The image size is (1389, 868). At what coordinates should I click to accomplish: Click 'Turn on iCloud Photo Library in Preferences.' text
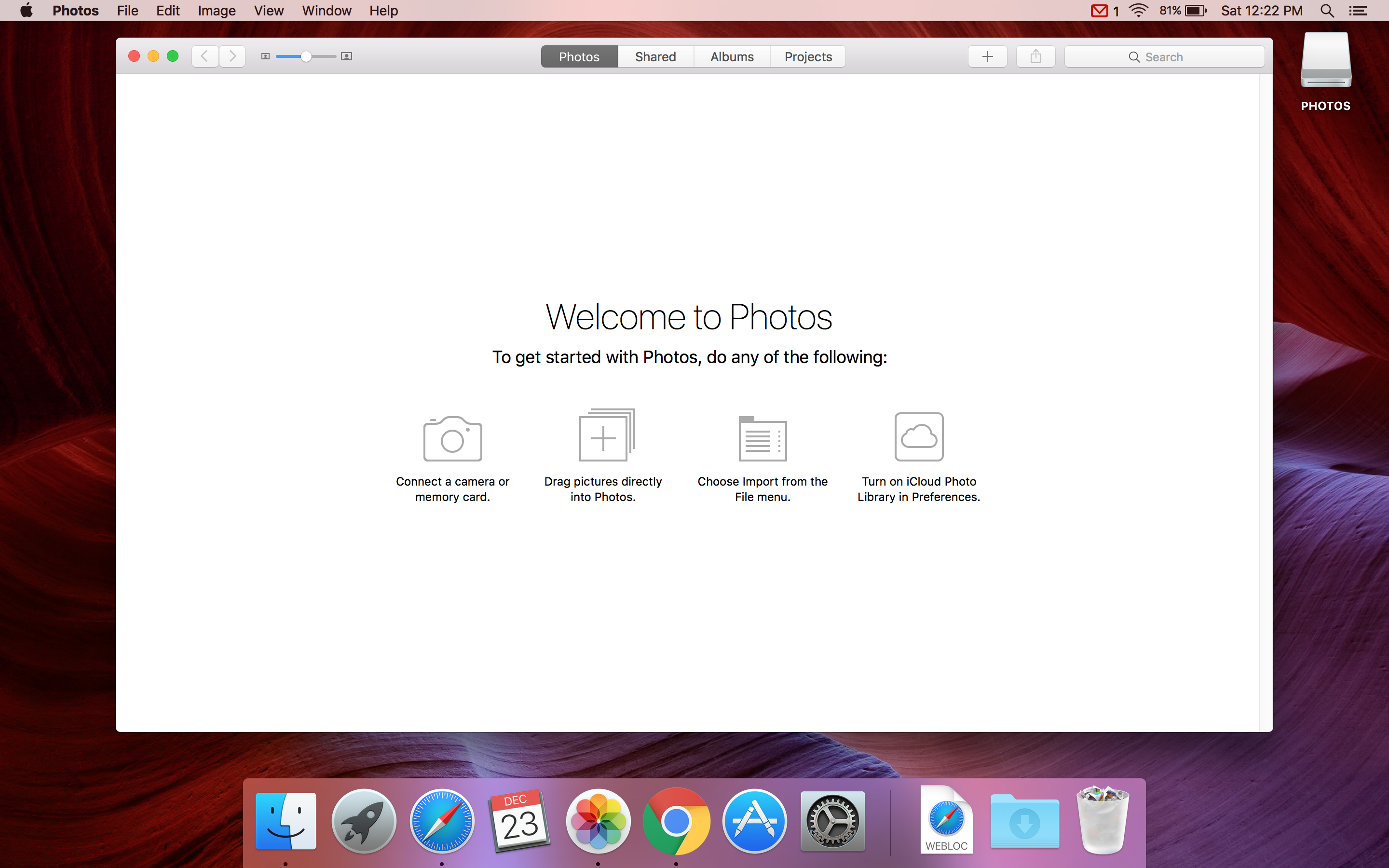point(919,489)
